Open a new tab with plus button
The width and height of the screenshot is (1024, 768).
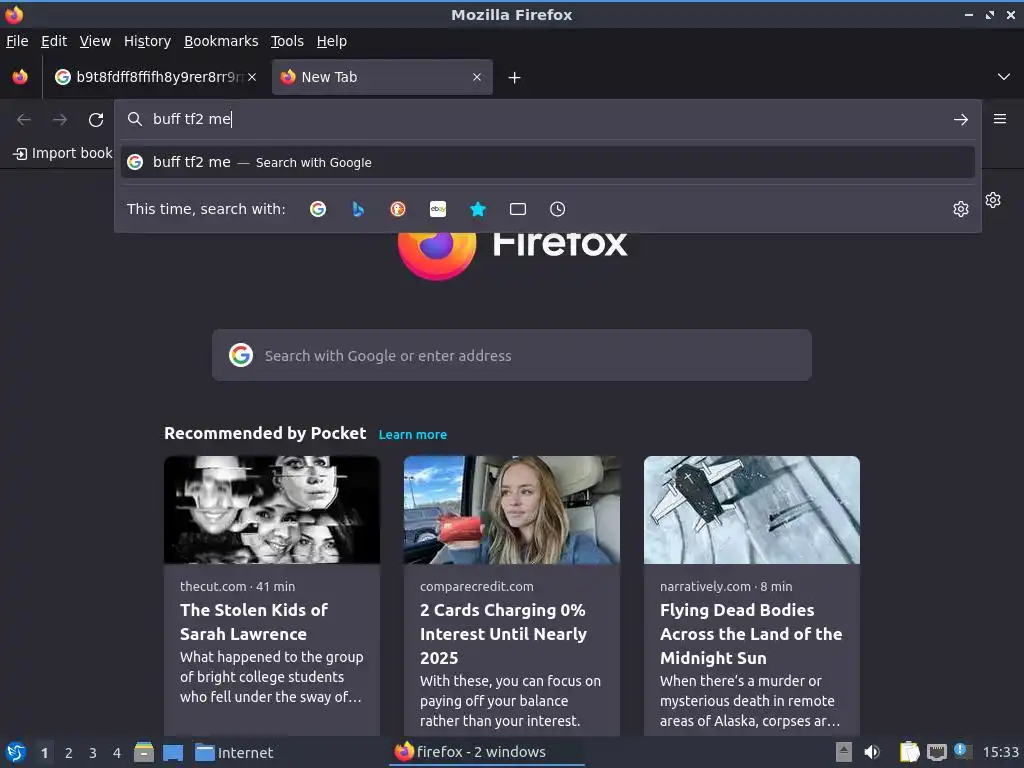(x=515, y=78)
